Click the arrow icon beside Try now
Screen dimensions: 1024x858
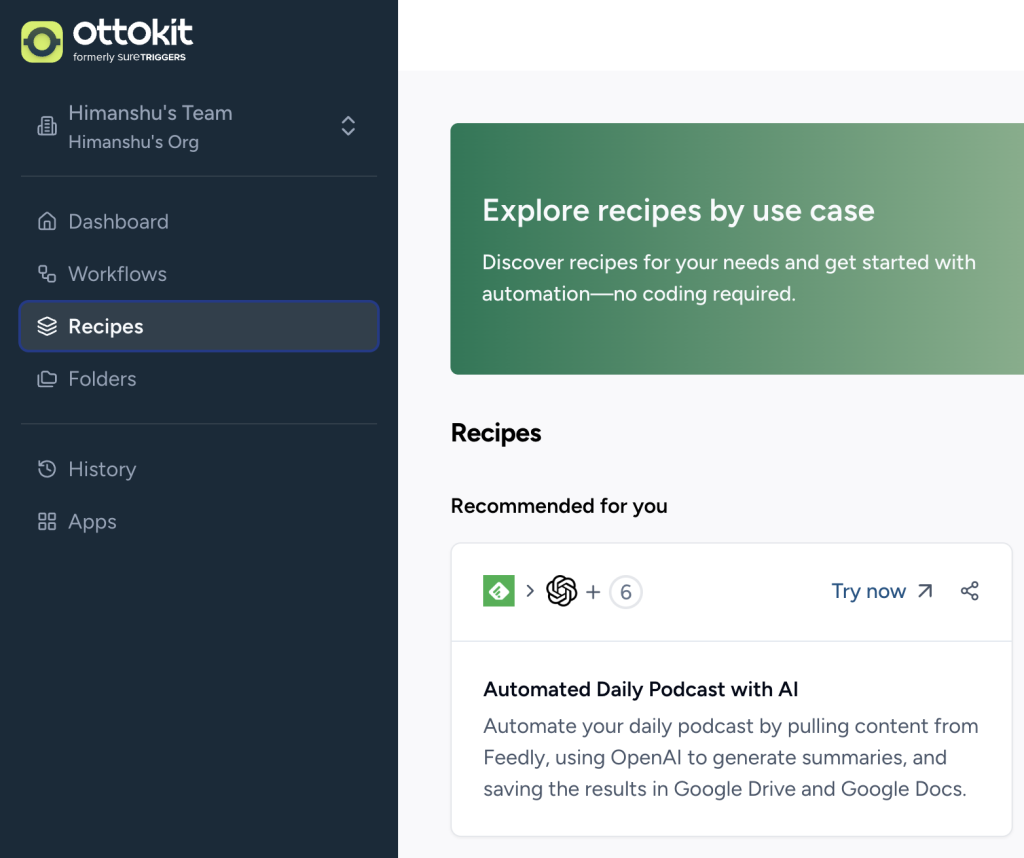coord(925,591)
